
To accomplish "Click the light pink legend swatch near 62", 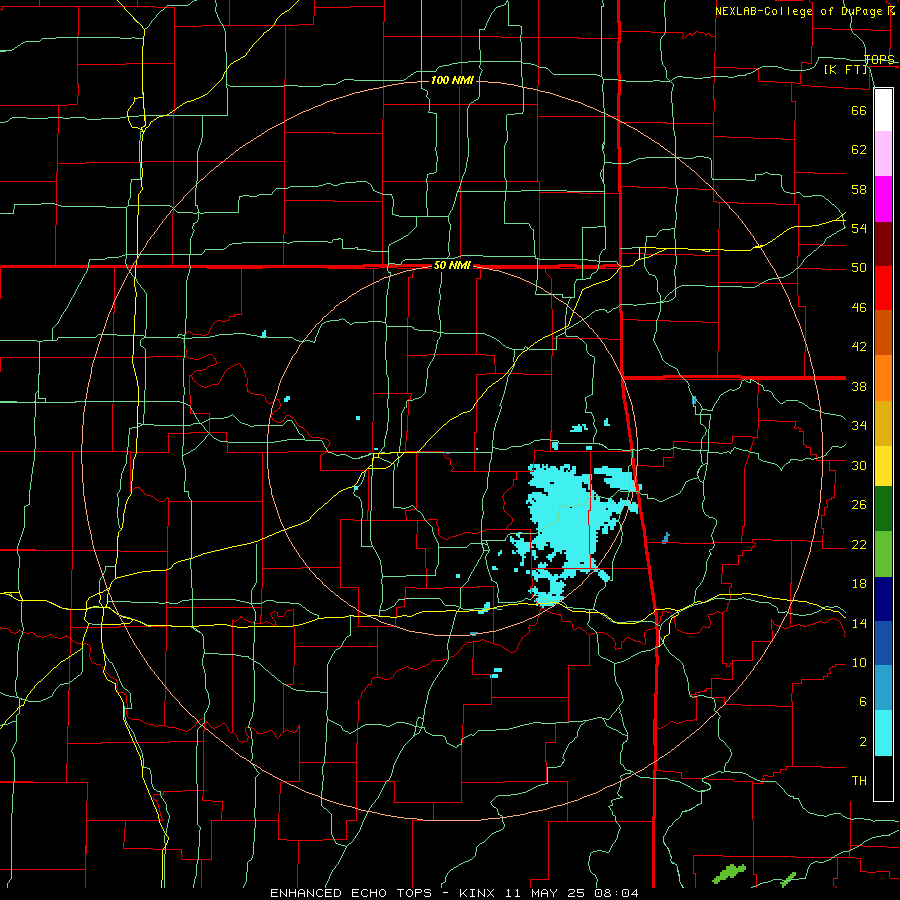I will tap(883, 154).
